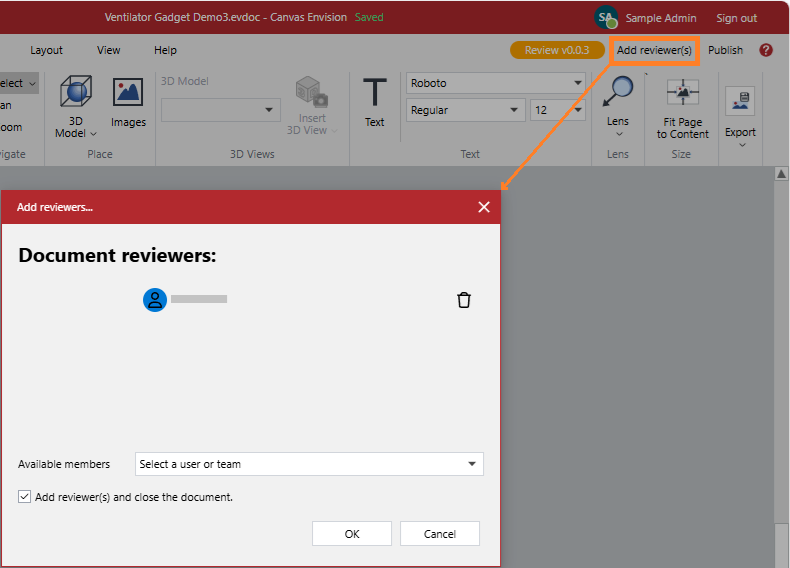Toggle Add reviewer(s) and close the document checkbox
The height and width of the screenshot is (568, 790).
(24, 496)
